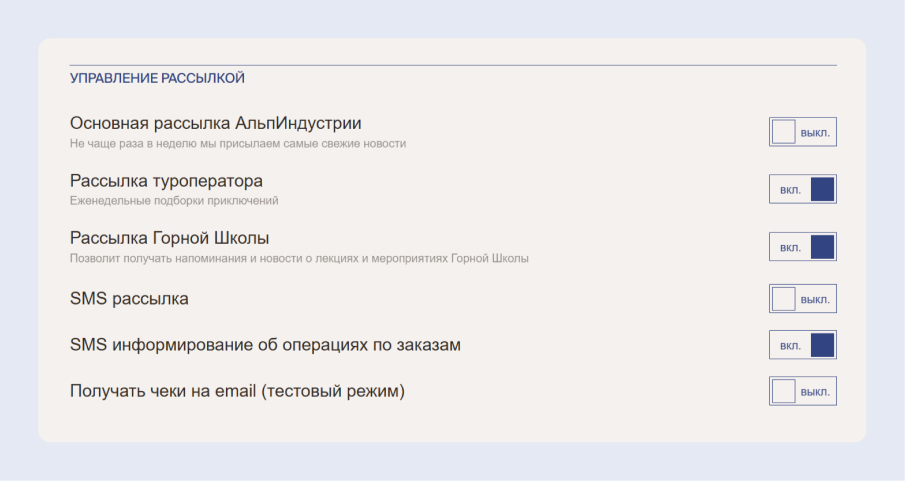The image size is (905, 481).
Task: Click Получать чеки на email label
Action: click(x=237, y=391)
